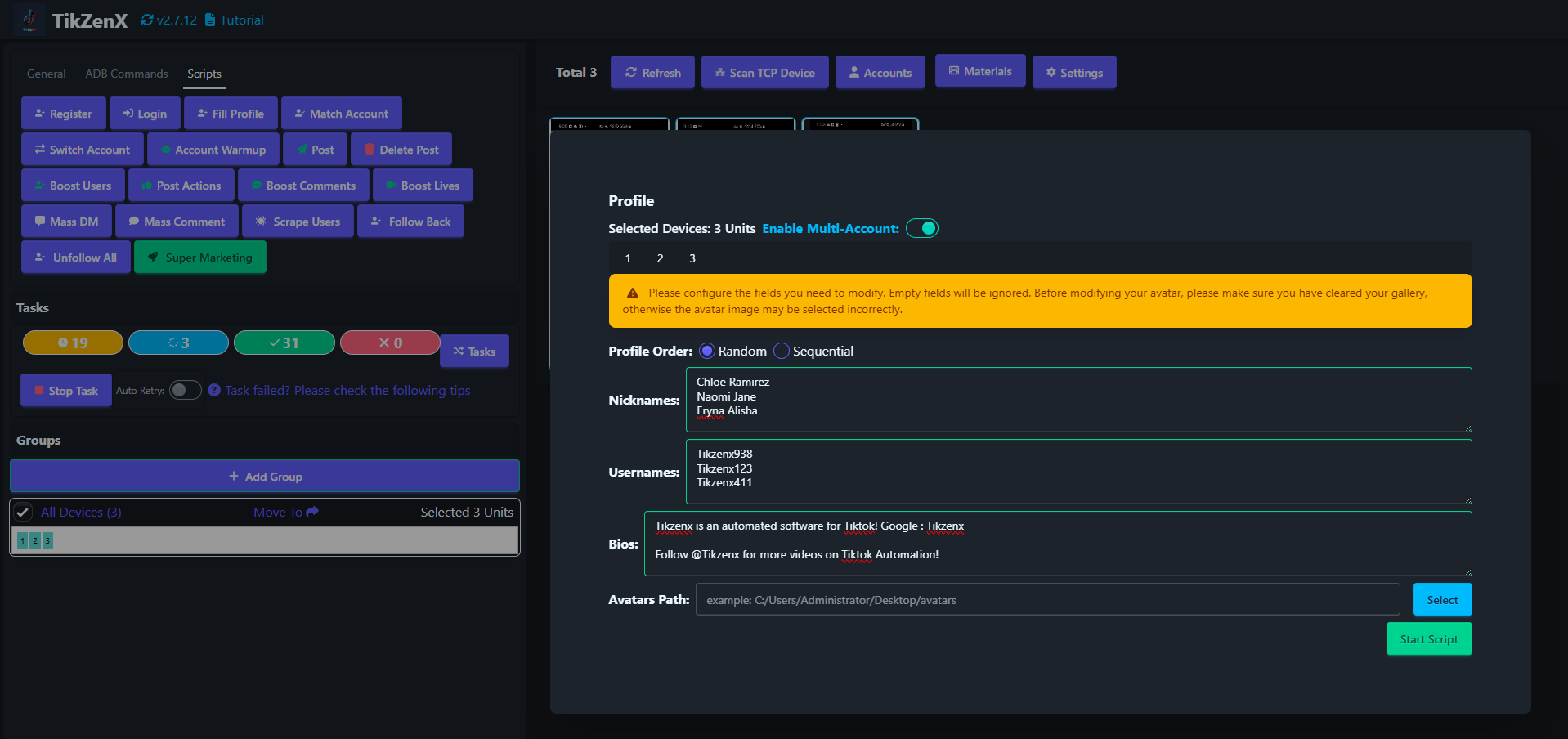Open the Account Warmup script

pos(213,150)
